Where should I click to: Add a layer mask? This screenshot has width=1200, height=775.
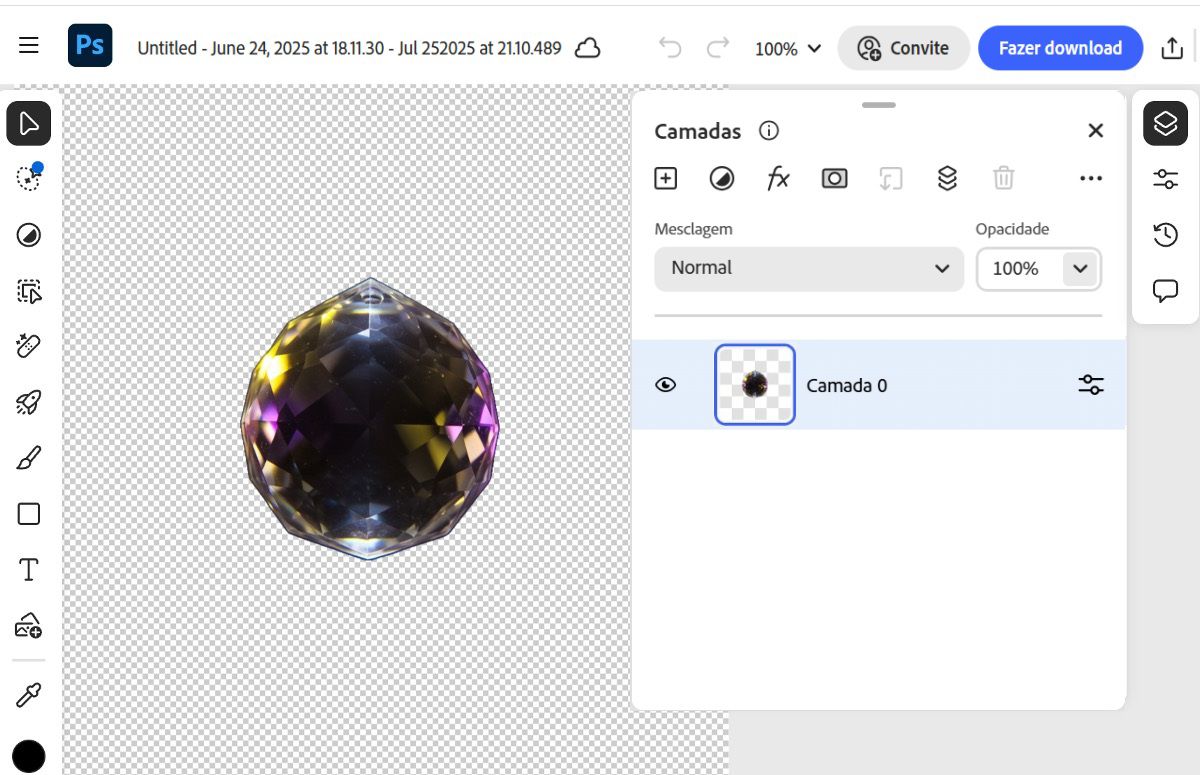click(834, 178)
